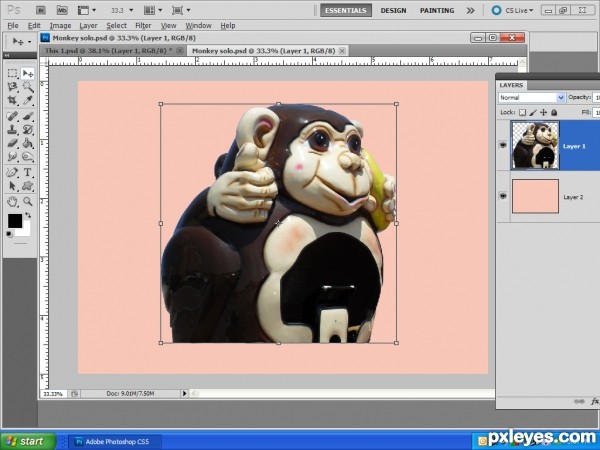Click the lock transparent pixels icon
Viewport: 600px width, 450px height.
click(522, 112)
